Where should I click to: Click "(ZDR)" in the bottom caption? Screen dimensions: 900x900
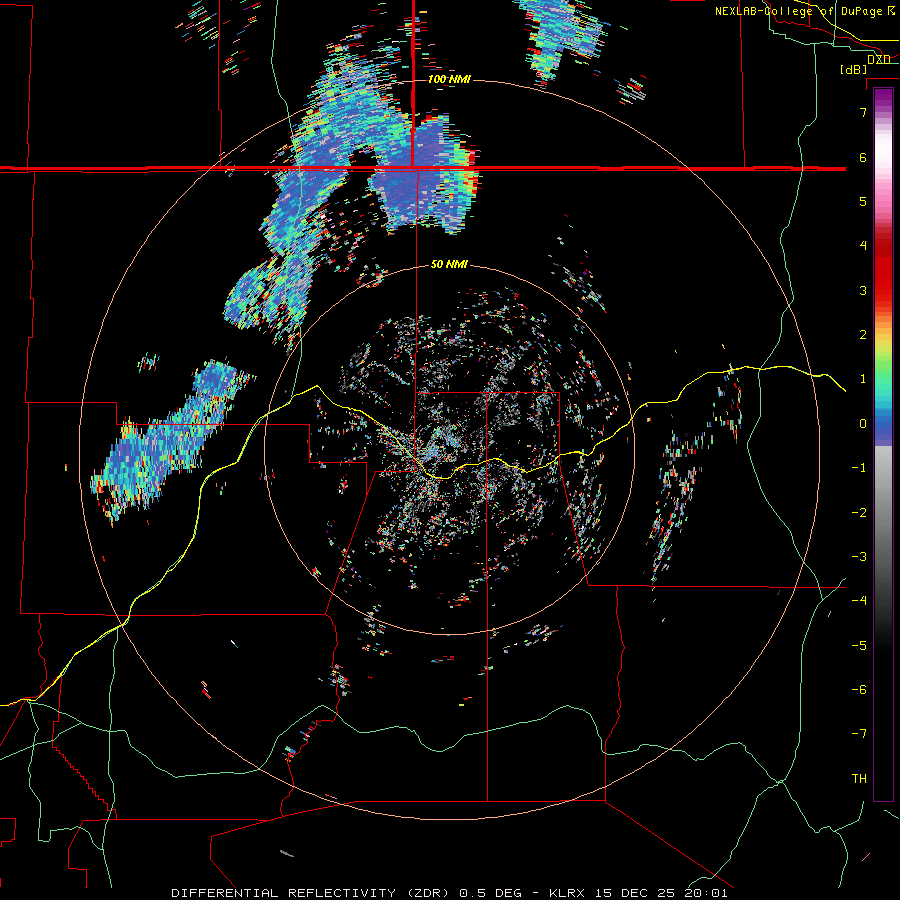(429, 893)
